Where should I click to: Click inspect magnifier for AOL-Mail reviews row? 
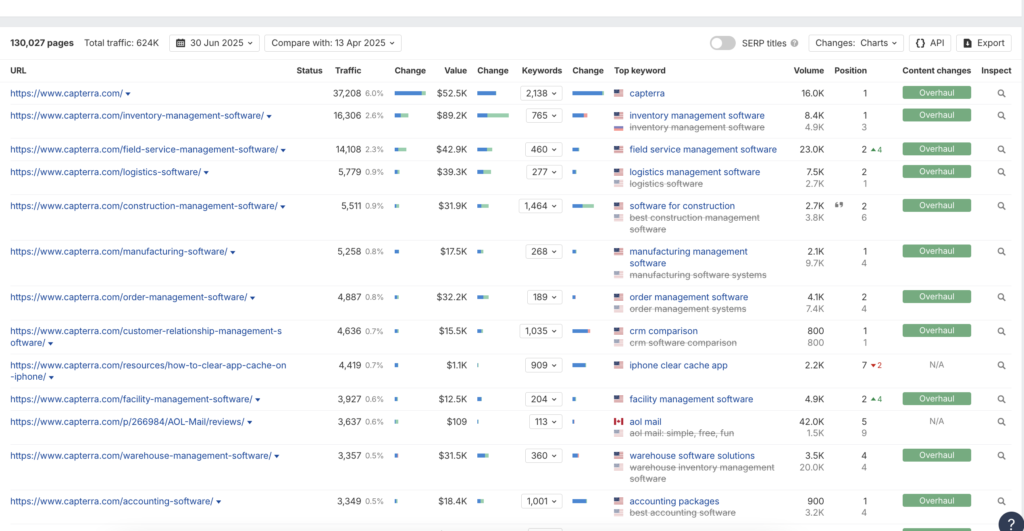coord(1001,422)
